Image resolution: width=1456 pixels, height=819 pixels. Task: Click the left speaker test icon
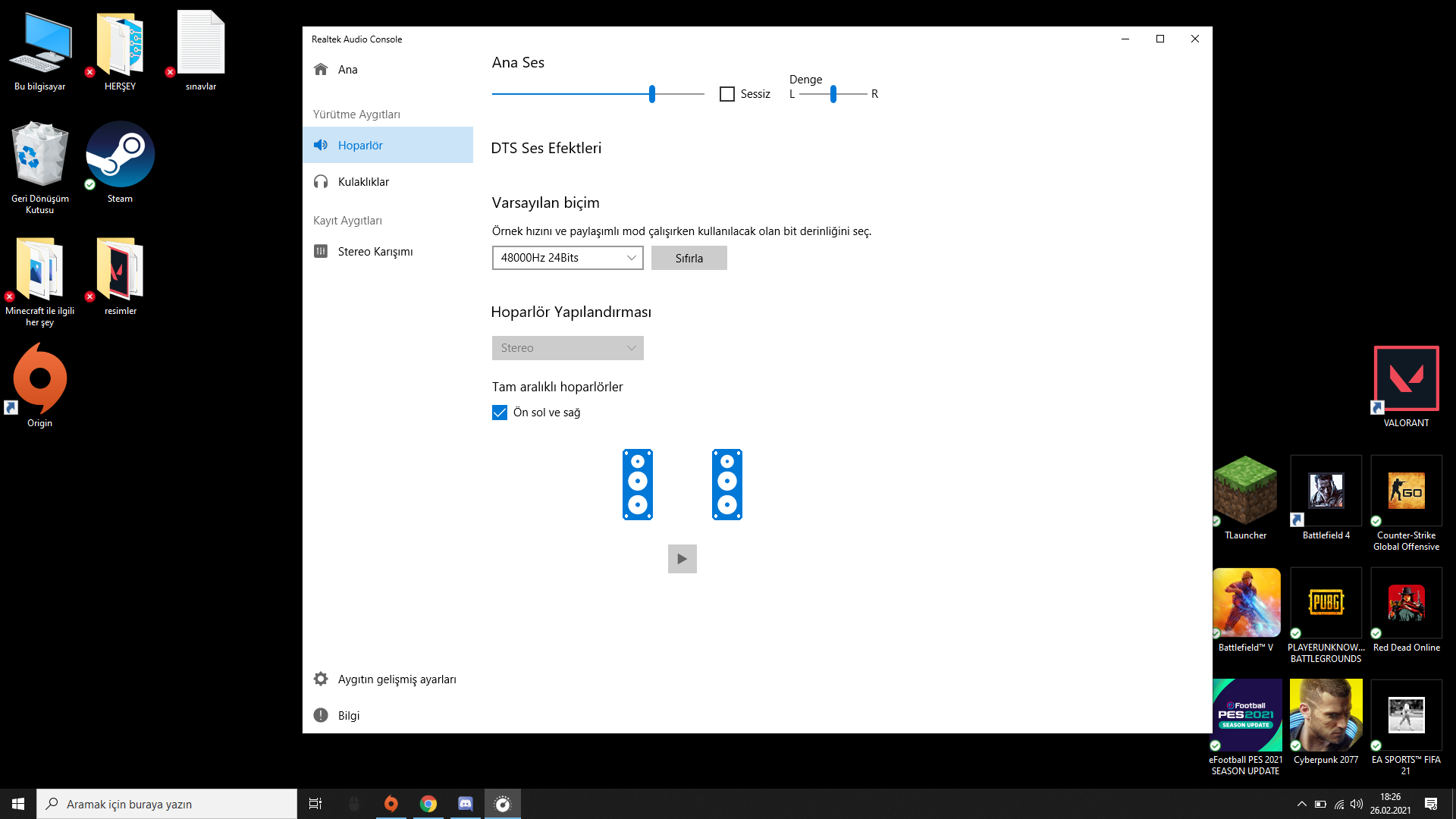[637, 485]
